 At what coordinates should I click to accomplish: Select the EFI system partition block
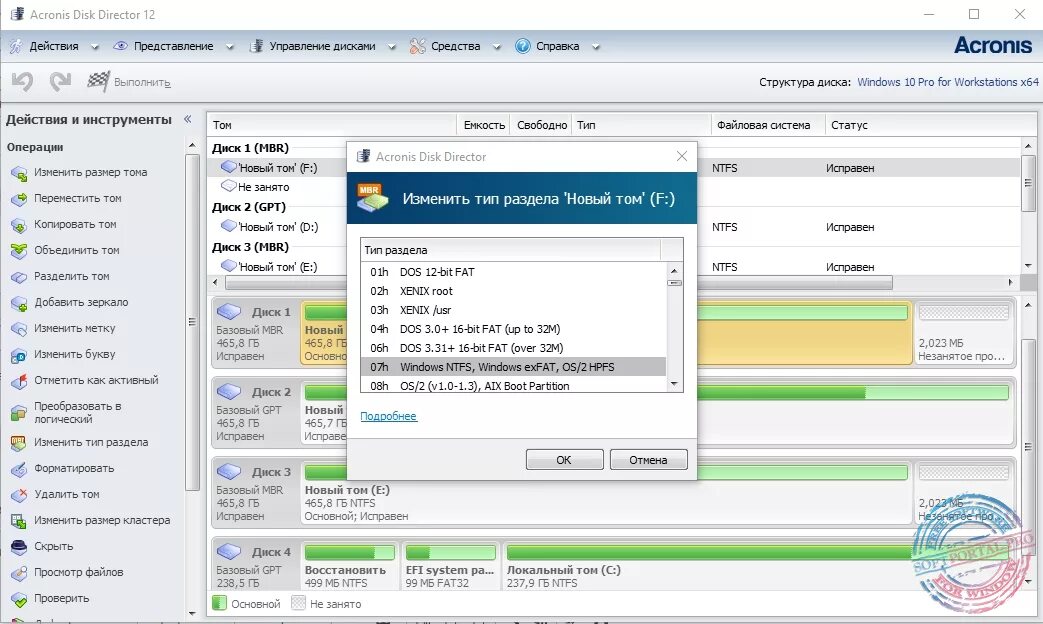pos(450,565)
